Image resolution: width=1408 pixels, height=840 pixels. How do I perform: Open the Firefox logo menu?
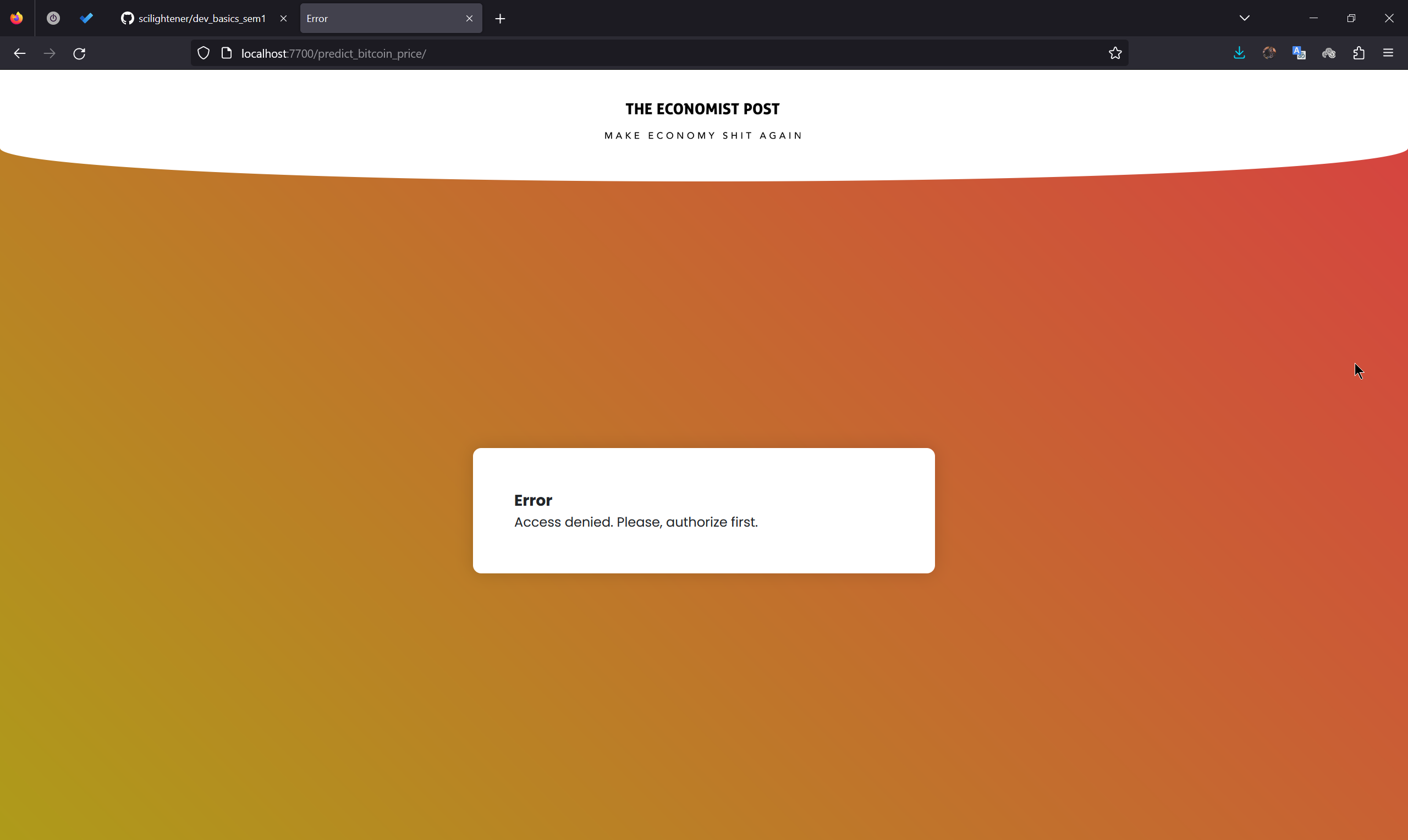(x=16, y=18)
